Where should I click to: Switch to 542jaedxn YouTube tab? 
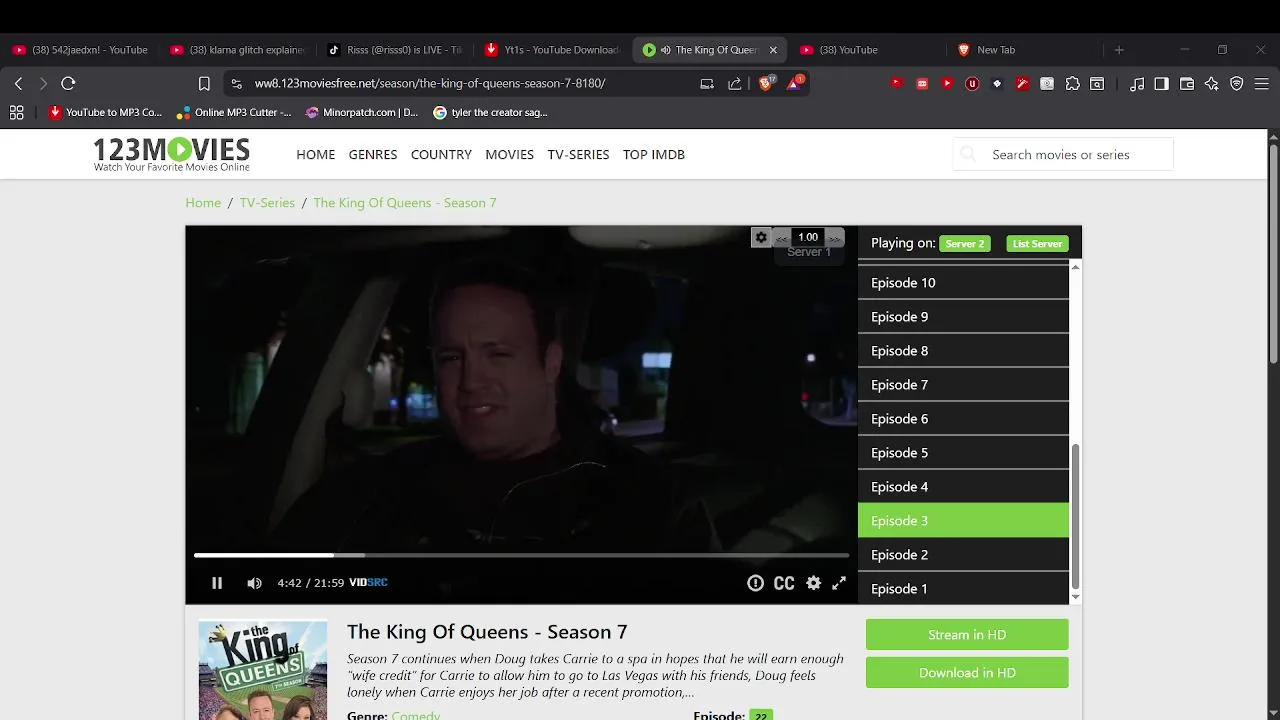[80, 50]
